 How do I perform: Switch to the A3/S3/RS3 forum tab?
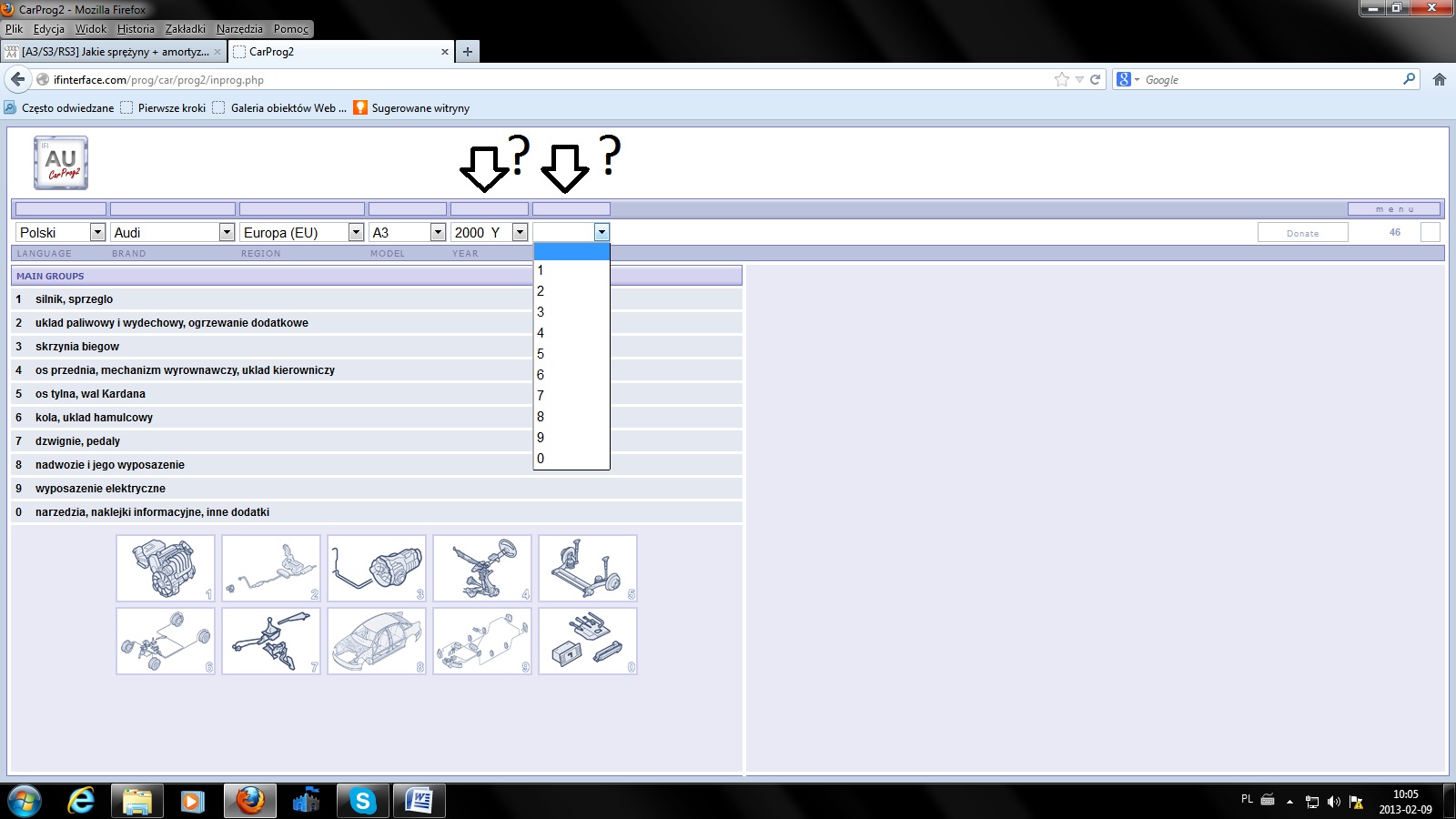(x=113, y=52)
